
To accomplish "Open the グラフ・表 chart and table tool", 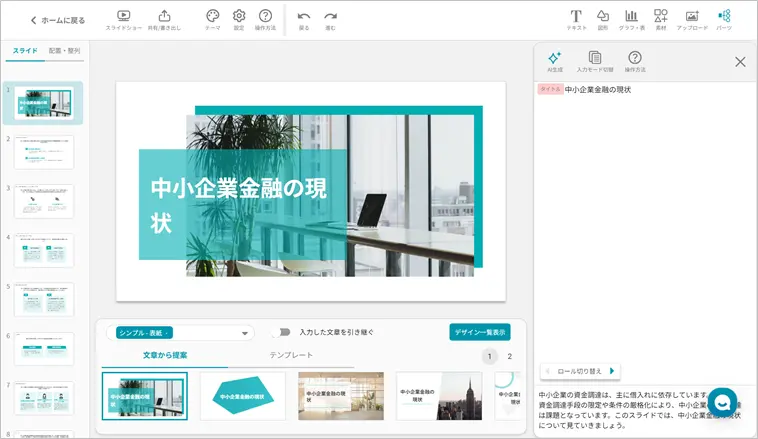I will click(x=631, y=20).
